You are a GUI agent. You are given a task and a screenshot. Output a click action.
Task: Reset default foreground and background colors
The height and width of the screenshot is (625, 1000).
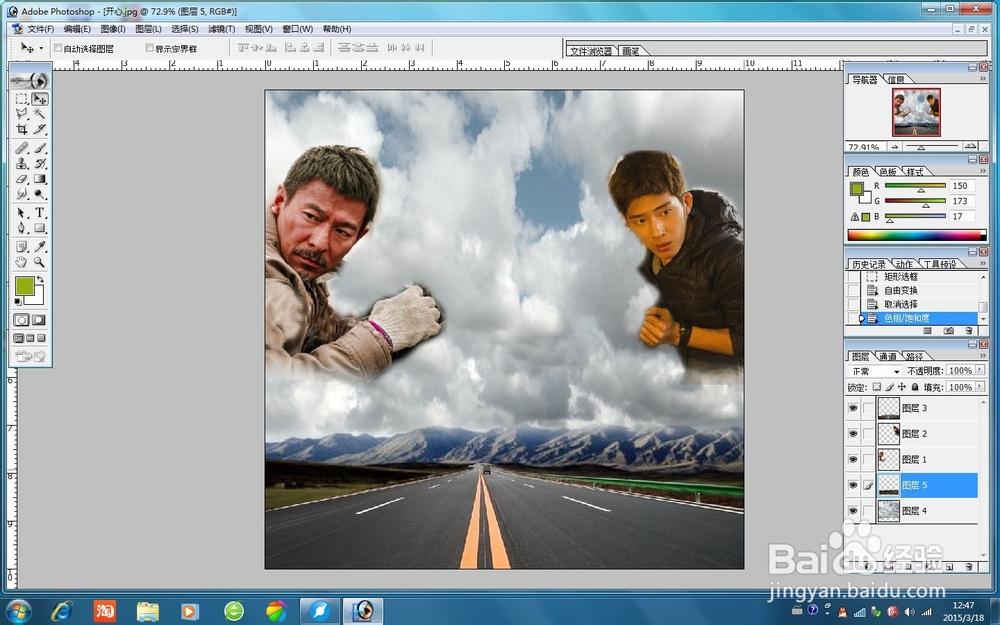(x=18, y=301)
